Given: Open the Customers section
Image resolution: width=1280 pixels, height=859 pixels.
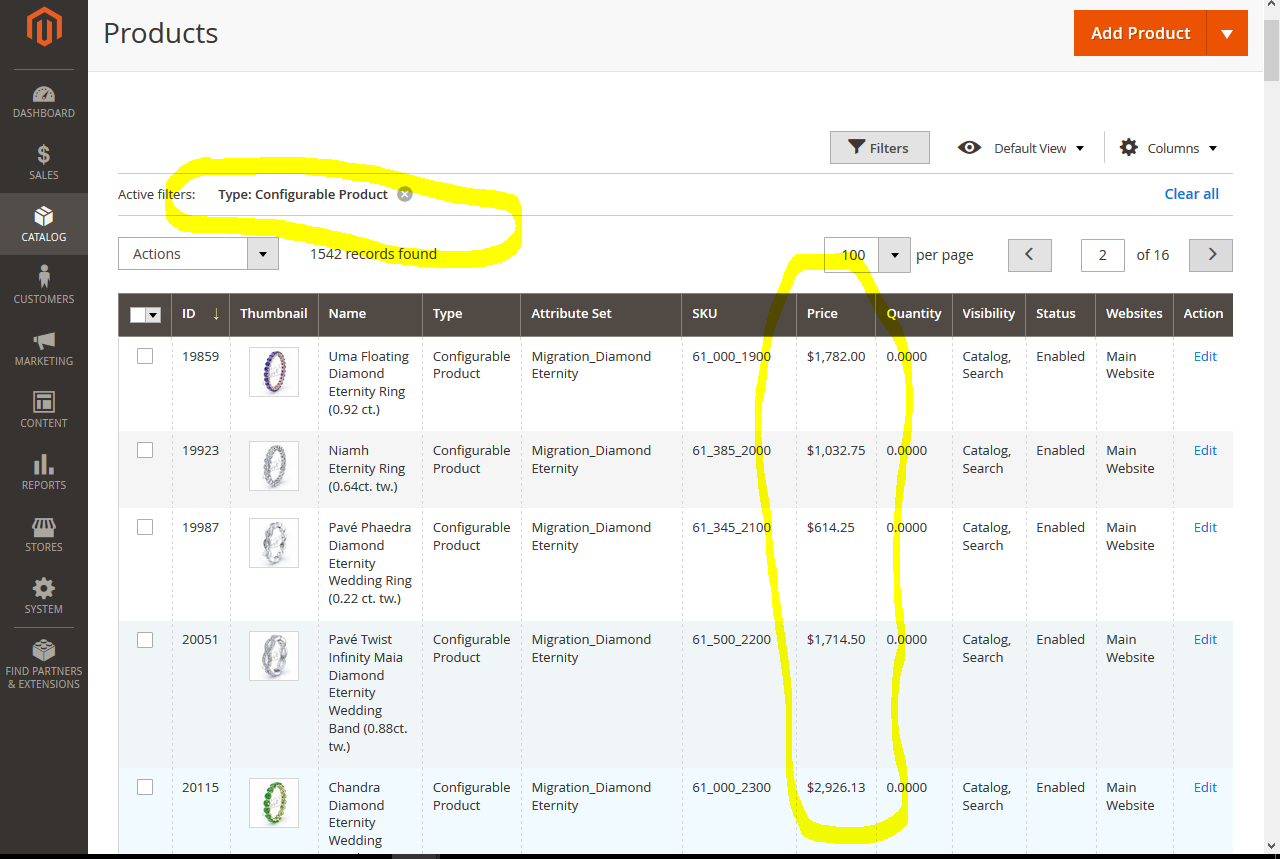Looking at the screenshot, I should click(43, 285).
